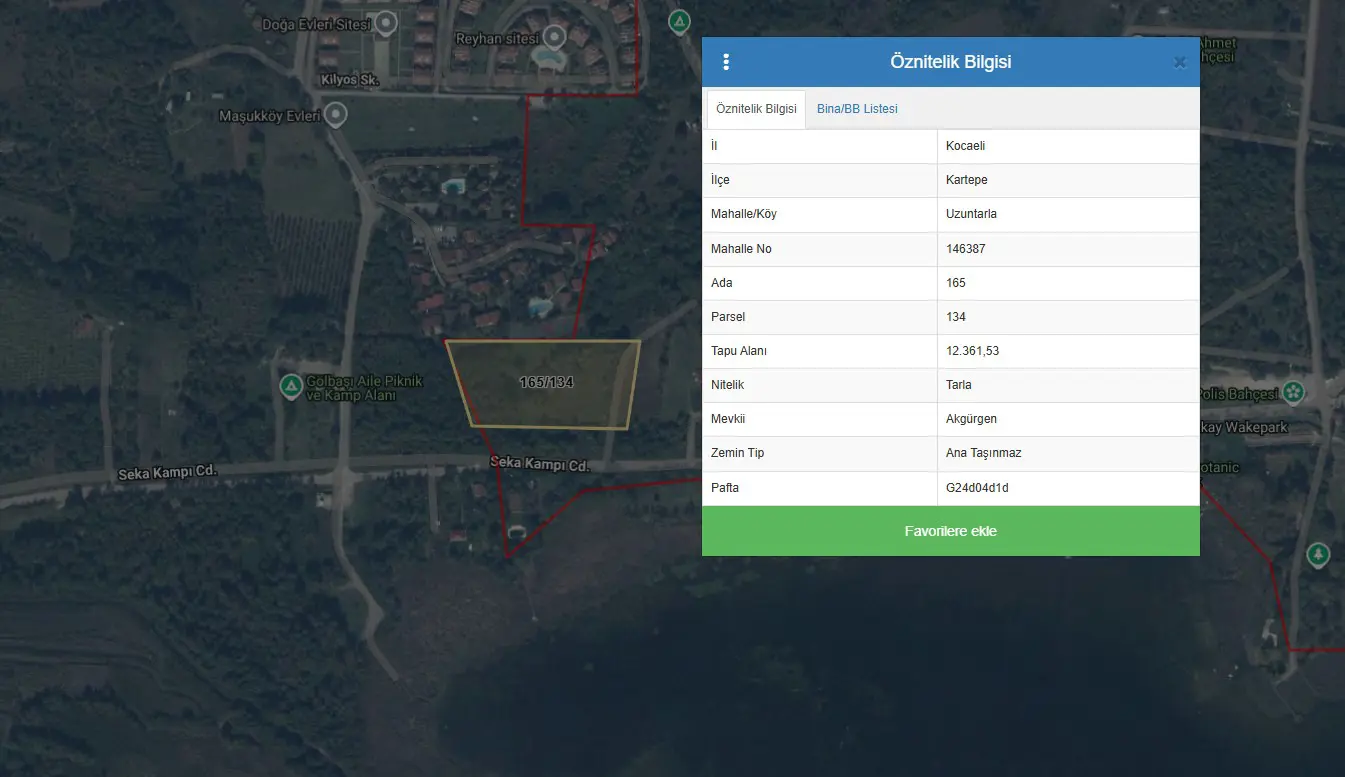Click the Mahalle No value 146387
Viewport: 1345px width, 777px height.
tap(966, 249)
